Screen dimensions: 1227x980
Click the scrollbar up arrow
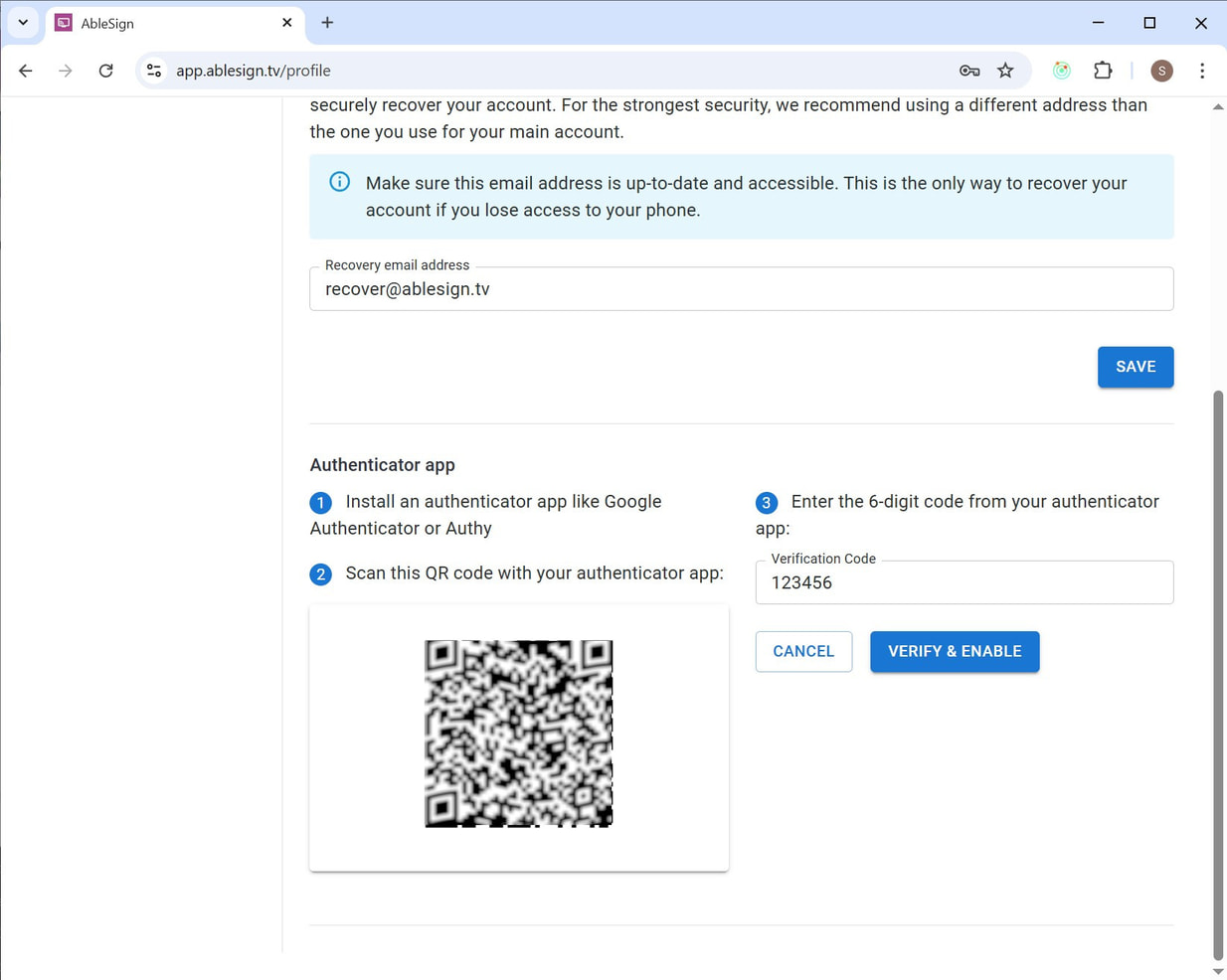(1218, 106)
